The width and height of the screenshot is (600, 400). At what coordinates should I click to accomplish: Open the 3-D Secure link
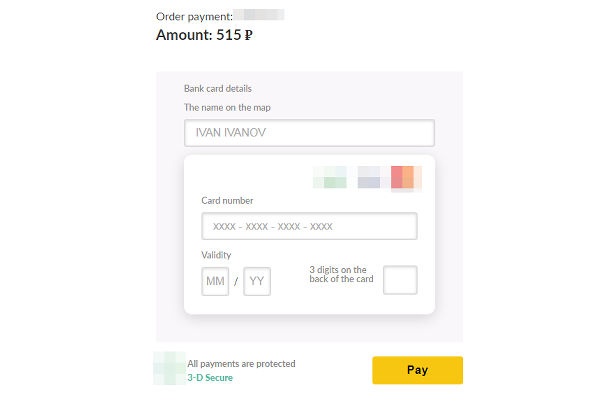coord(210,378)
